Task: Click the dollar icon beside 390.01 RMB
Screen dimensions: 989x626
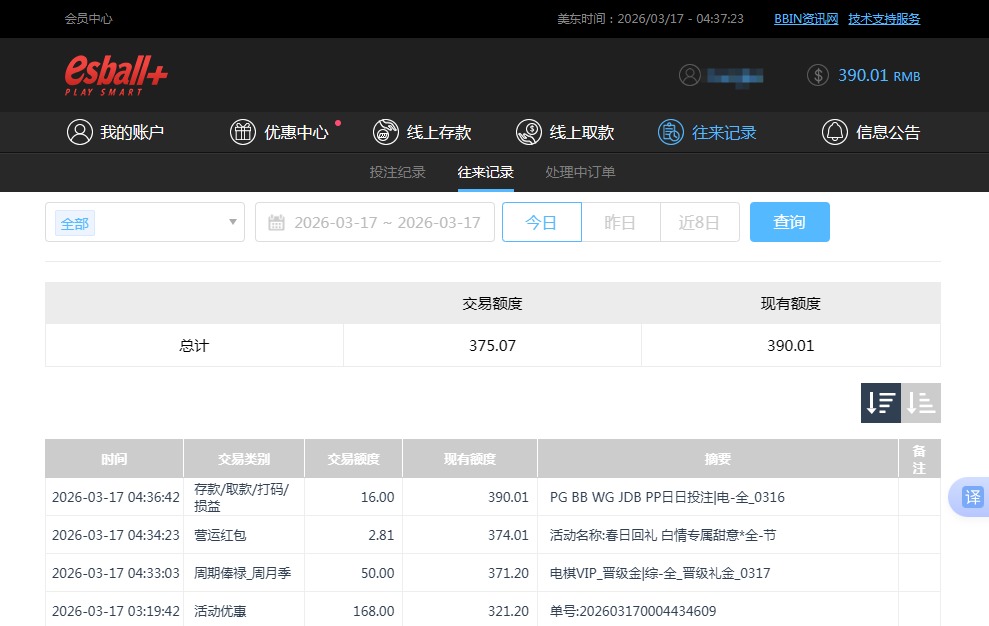Action: (818, 74)
